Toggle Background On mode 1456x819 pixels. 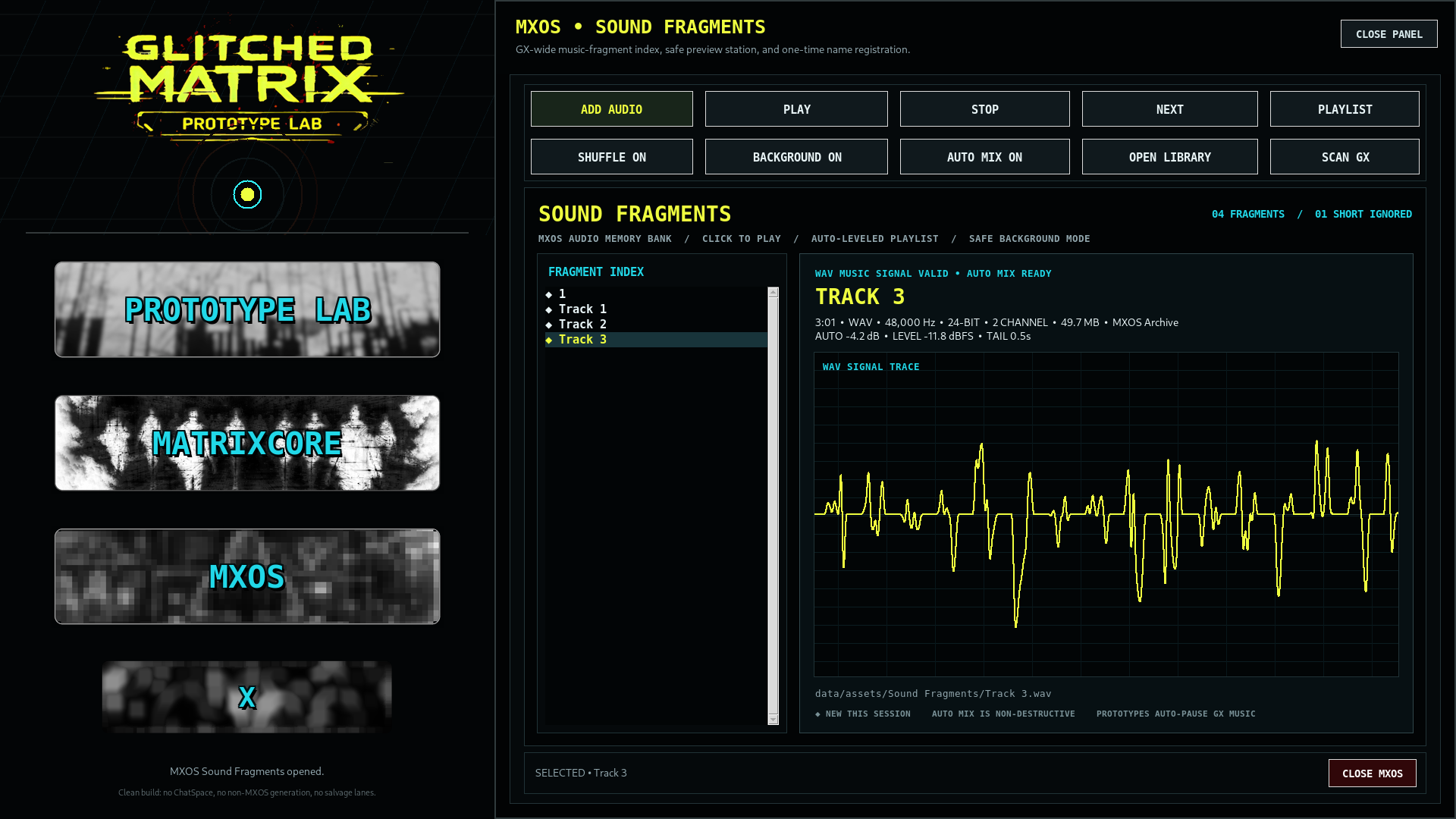click(796, 157)
